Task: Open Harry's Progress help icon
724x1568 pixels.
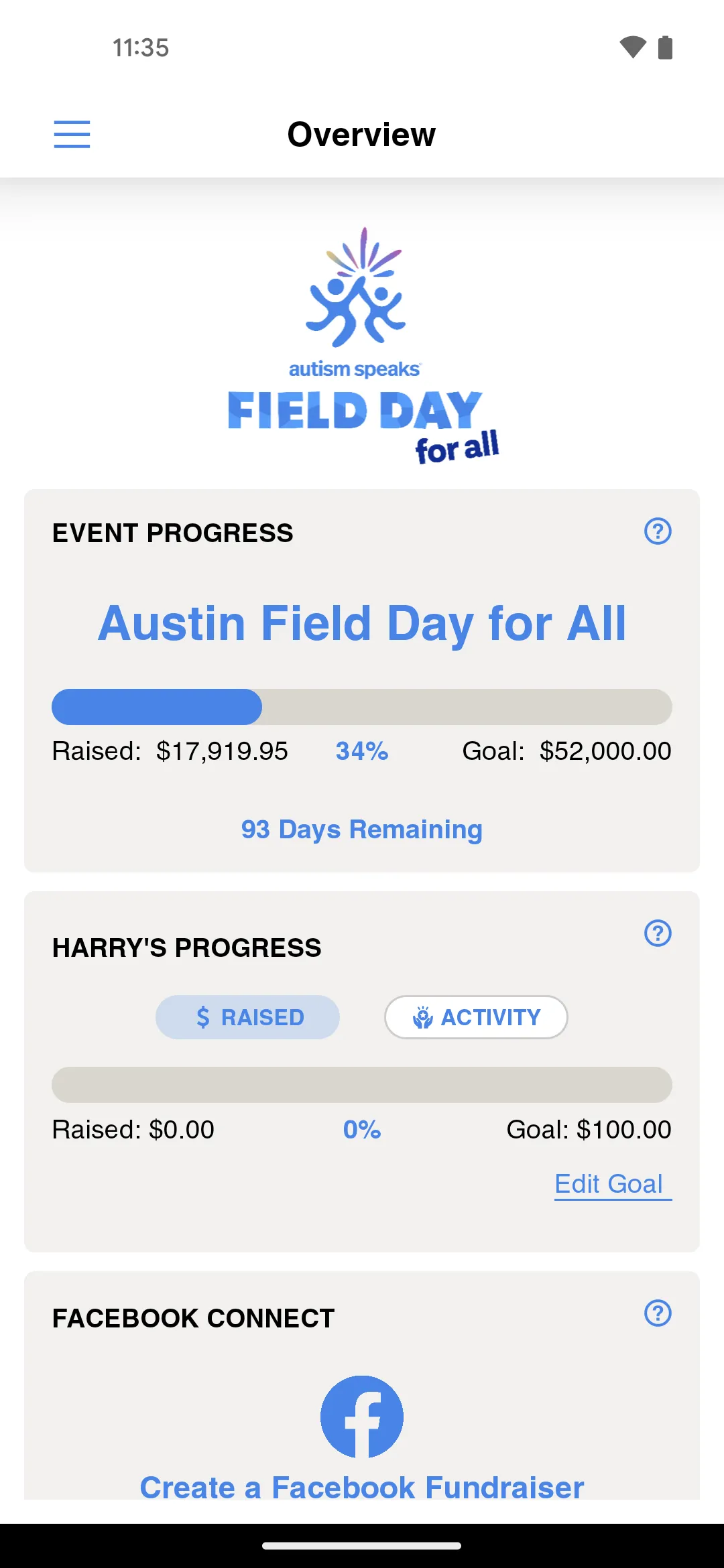Action: [x=658, y=933]
